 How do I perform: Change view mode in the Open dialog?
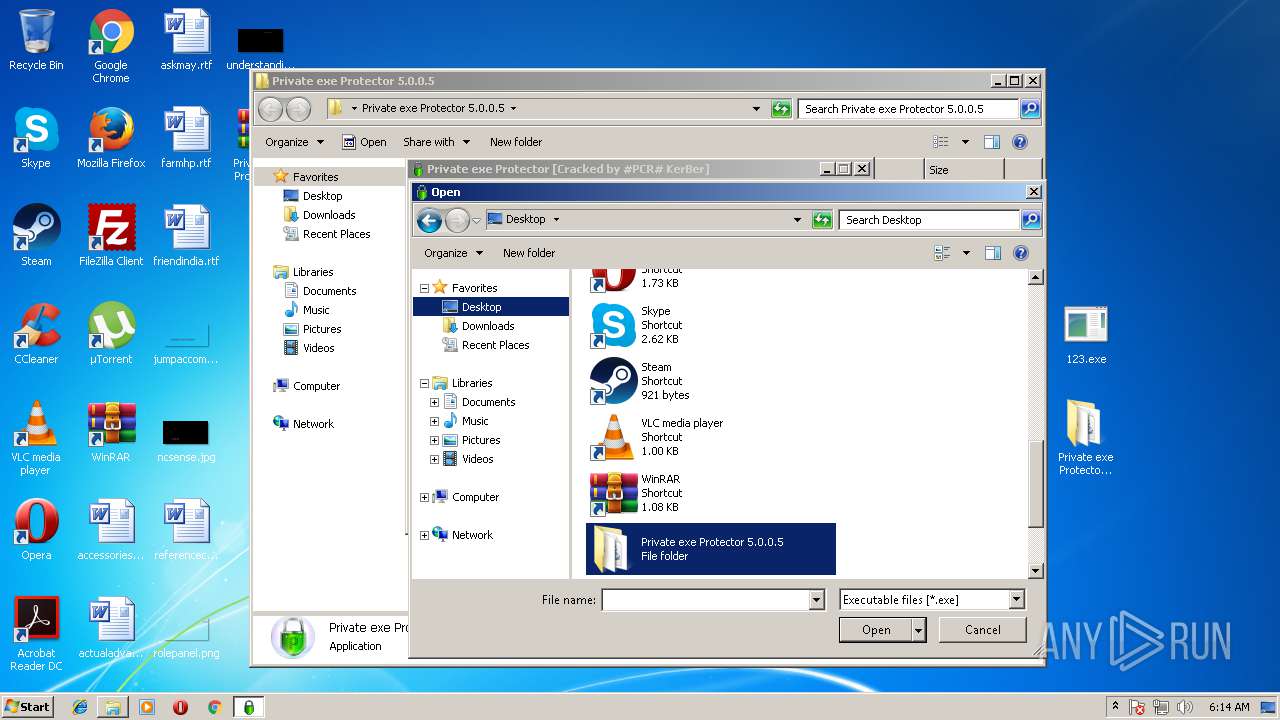point(942,253)
